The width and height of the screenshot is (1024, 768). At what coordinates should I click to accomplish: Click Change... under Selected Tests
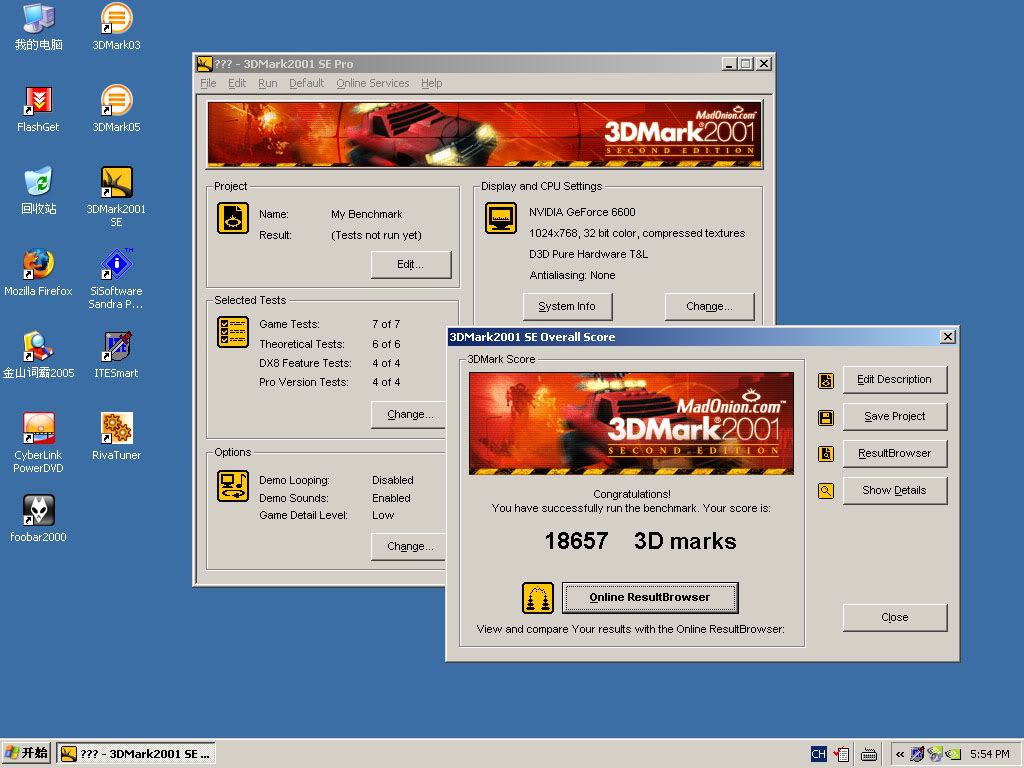408,414
